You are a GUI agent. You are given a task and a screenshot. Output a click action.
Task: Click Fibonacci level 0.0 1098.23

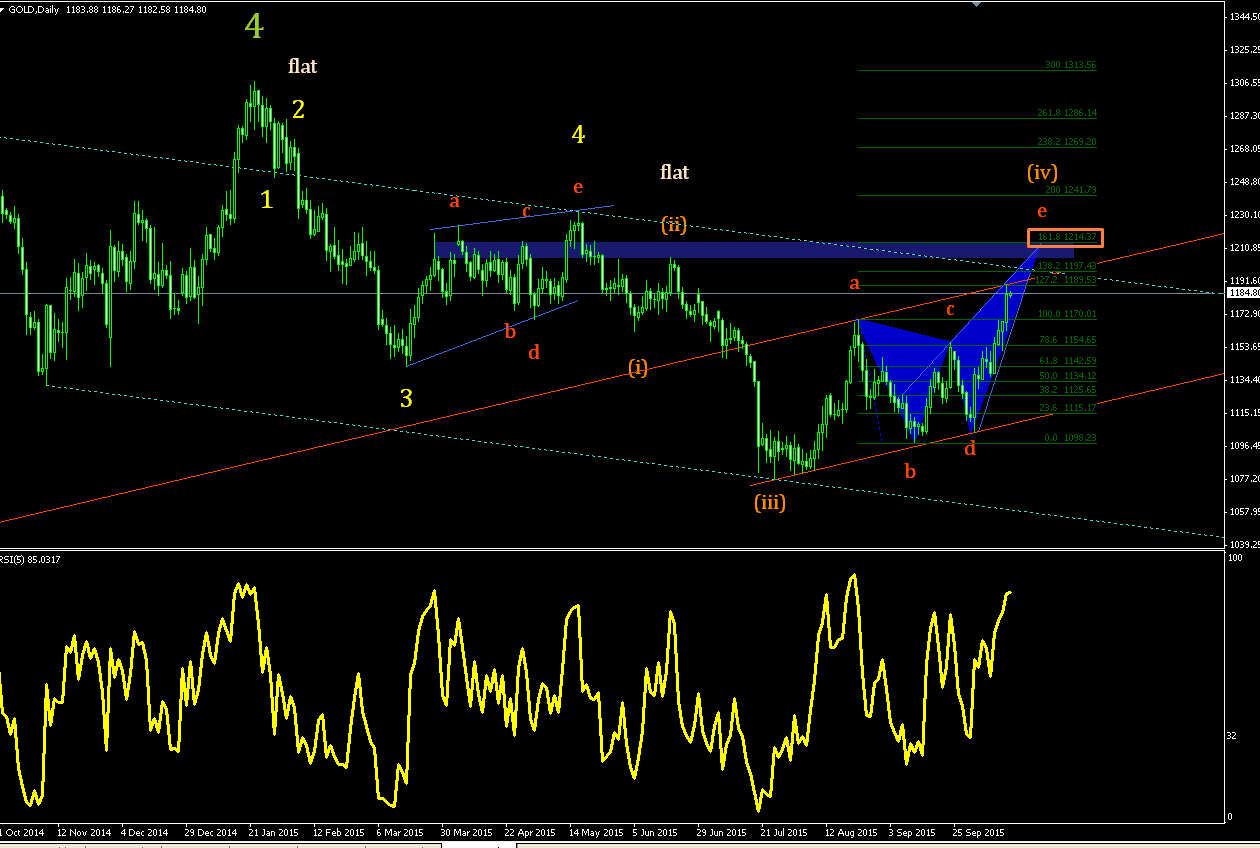(1070, 437)
